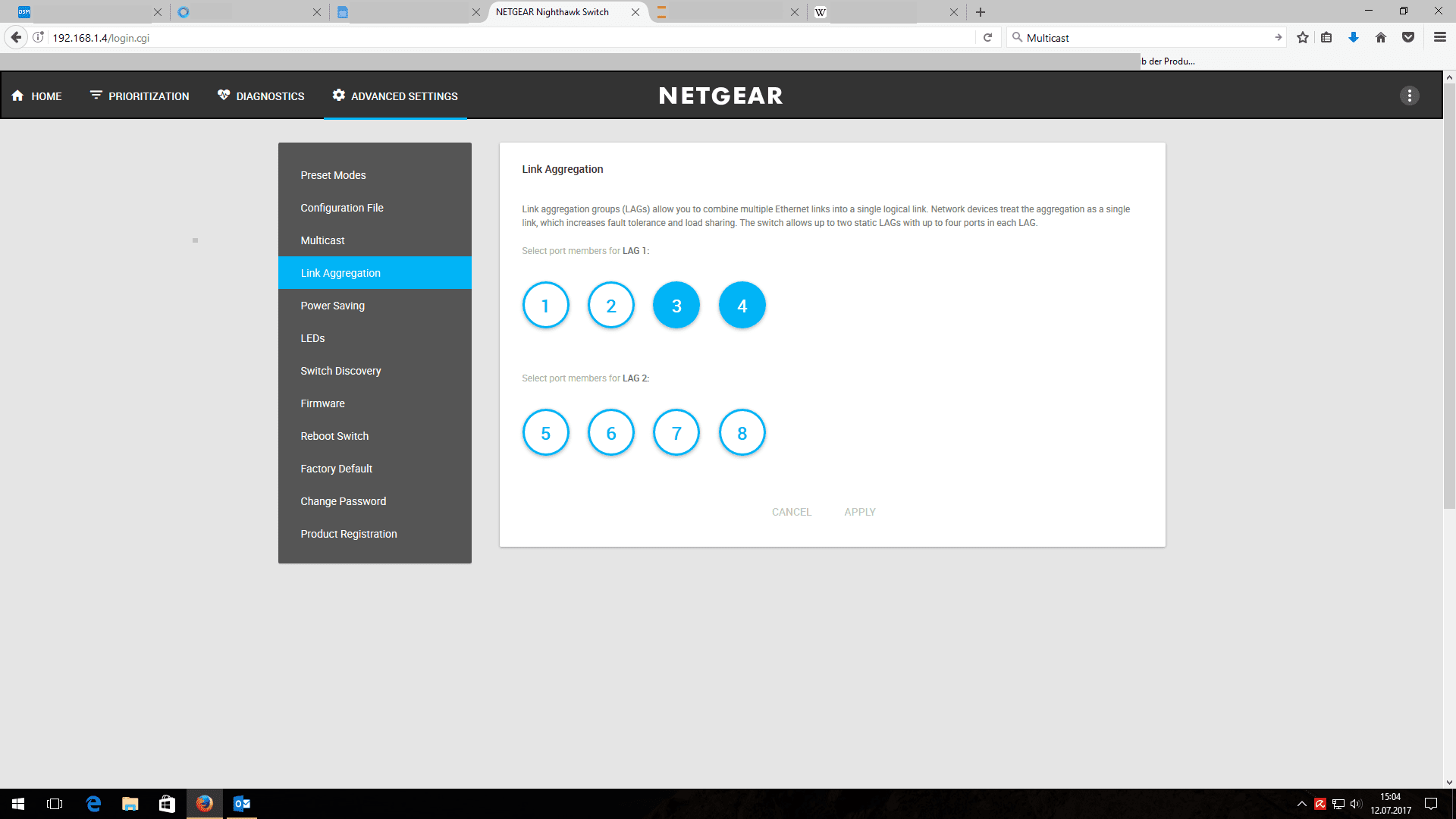Viewport: 1456px width, 819px height.
Task: Select Link Aggregation in the sidebar
Action: coord(375,273)
